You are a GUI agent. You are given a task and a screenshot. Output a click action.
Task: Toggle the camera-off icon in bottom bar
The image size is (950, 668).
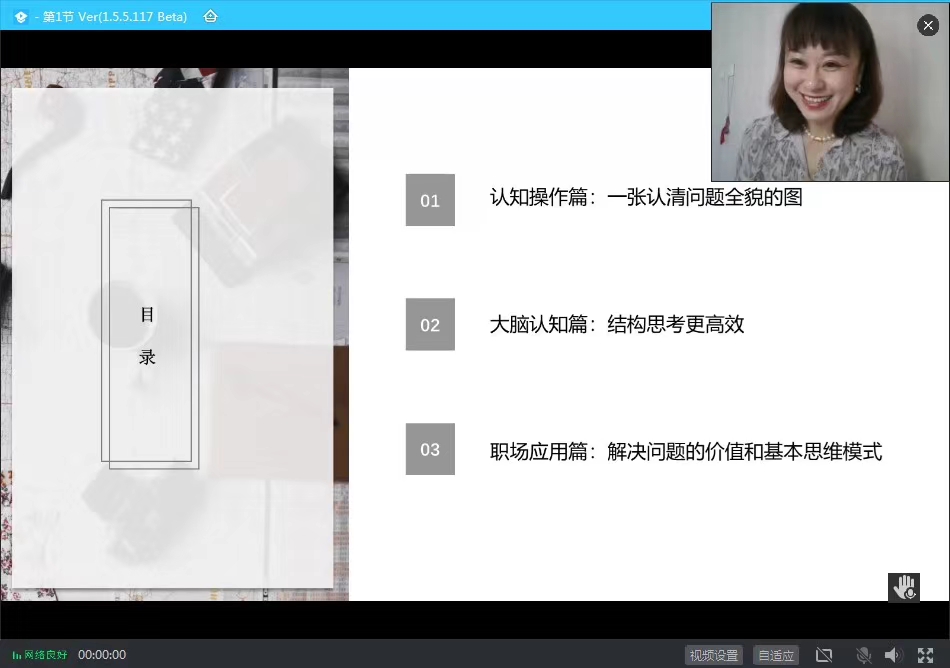(824, 655)
